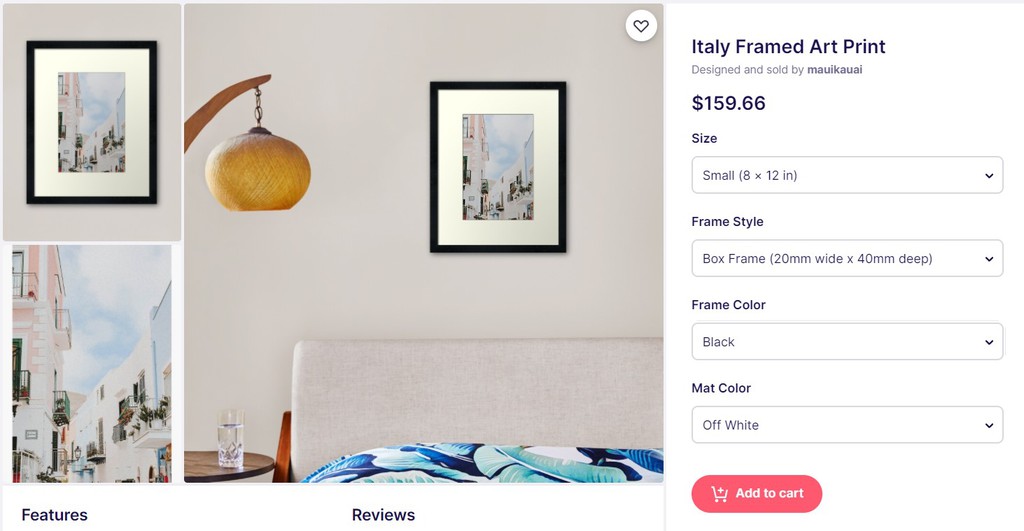Expand the Black frame color dropdown
Viewport: 1024px width, 531px height.
point(847,342)
